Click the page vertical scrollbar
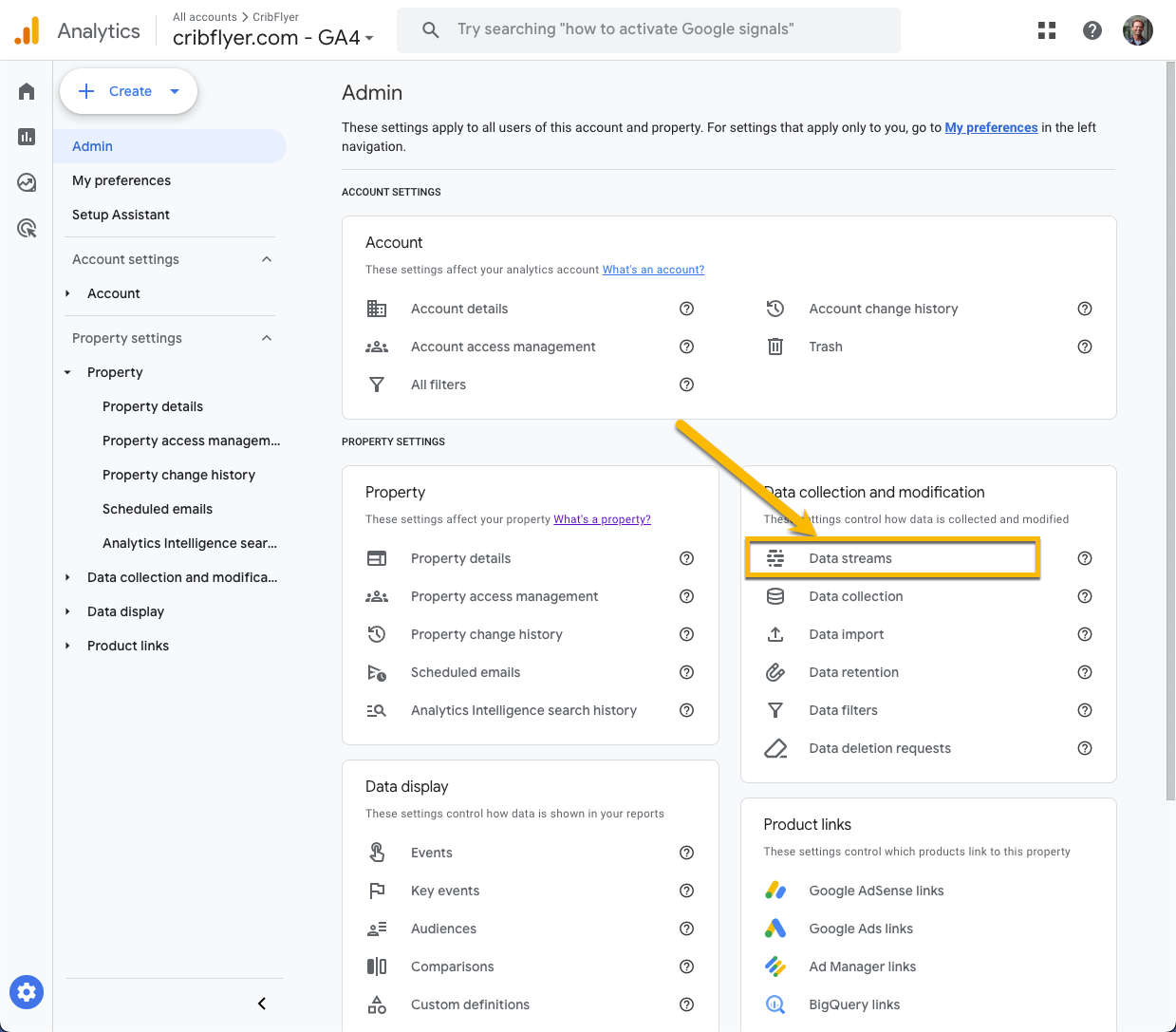 tap(1170, 431)
